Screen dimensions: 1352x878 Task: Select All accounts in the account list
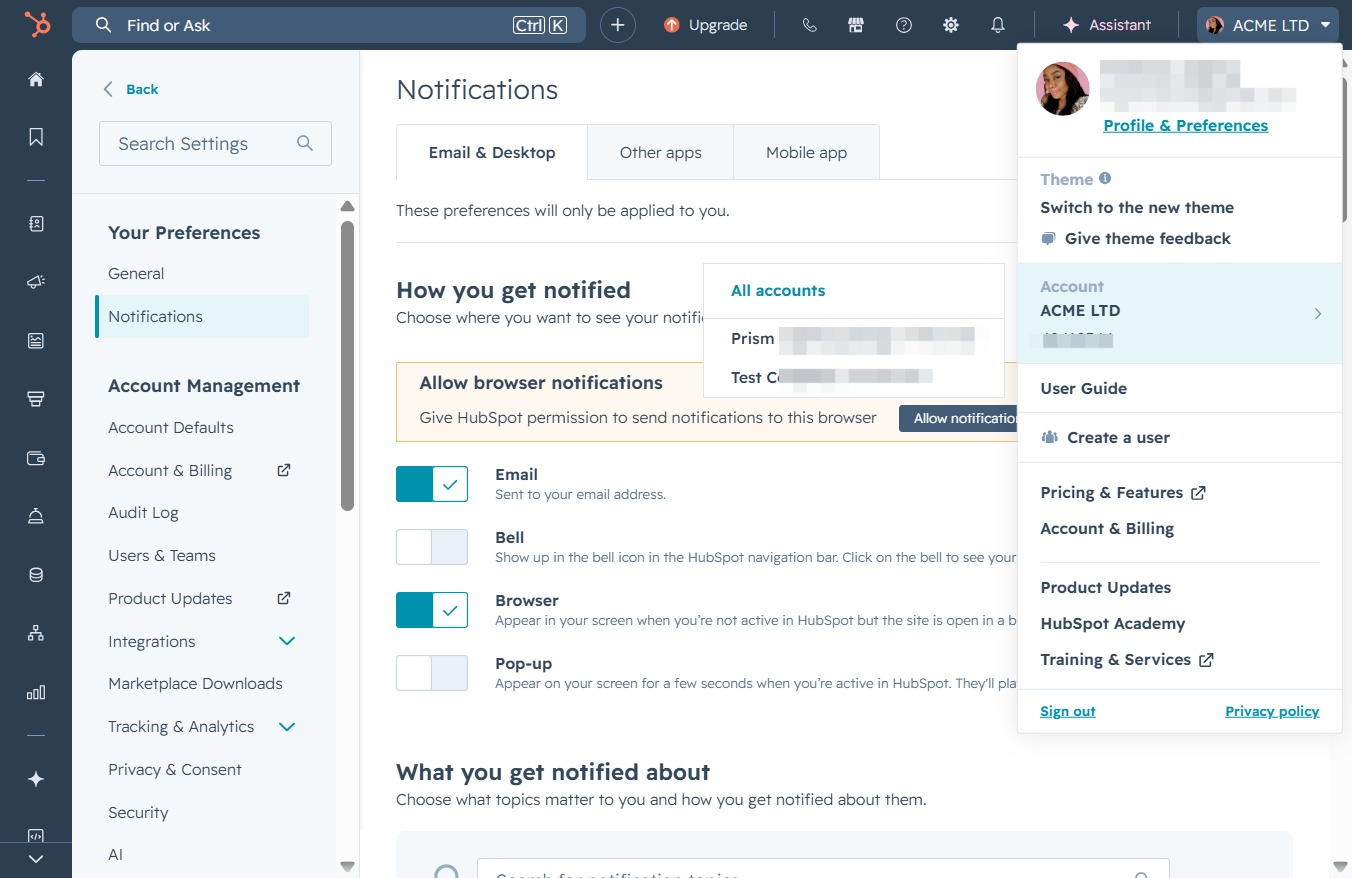[x=778, y=291]
